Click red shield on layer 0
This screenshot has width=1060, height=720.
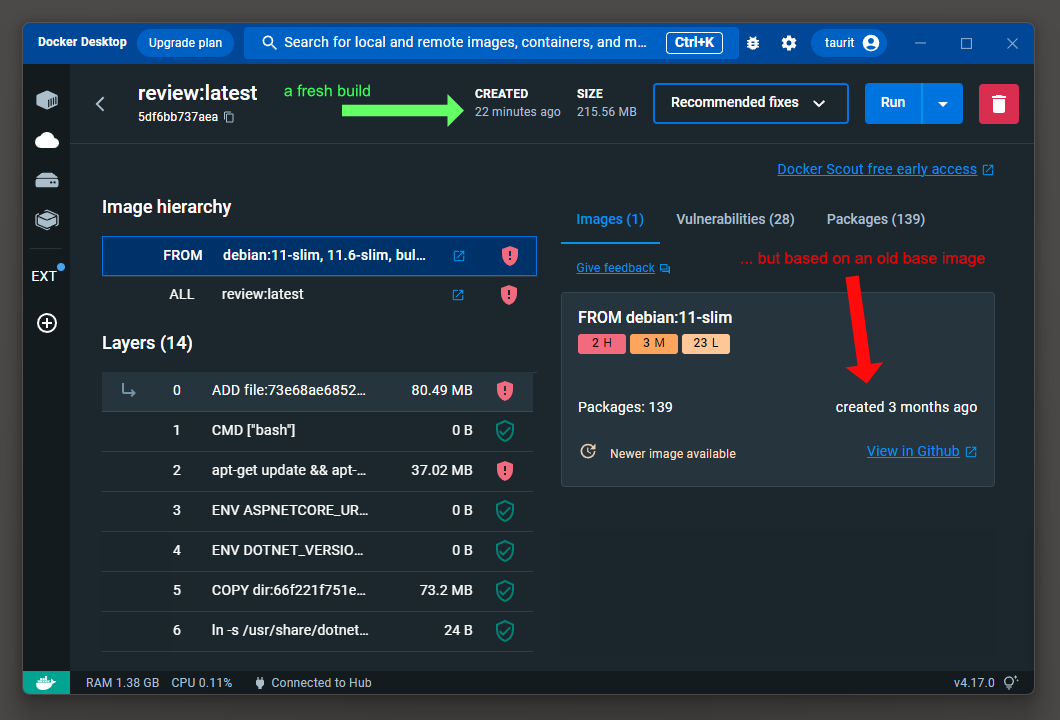pyautogui.click(x=505, y=391)
